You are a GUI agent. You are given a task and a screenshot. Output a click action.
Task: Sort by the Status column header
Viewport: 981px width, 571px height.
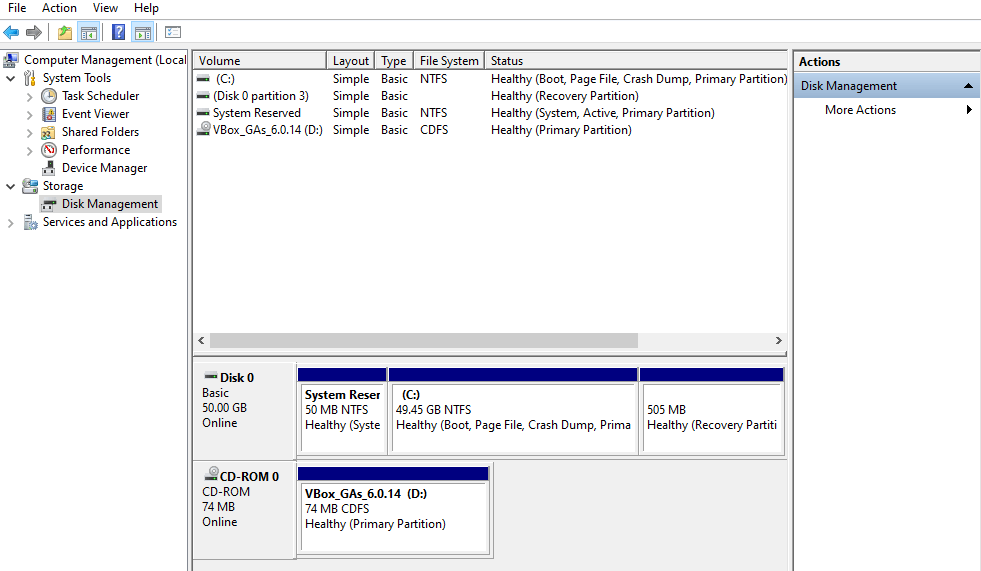click(x=636, y=61)
